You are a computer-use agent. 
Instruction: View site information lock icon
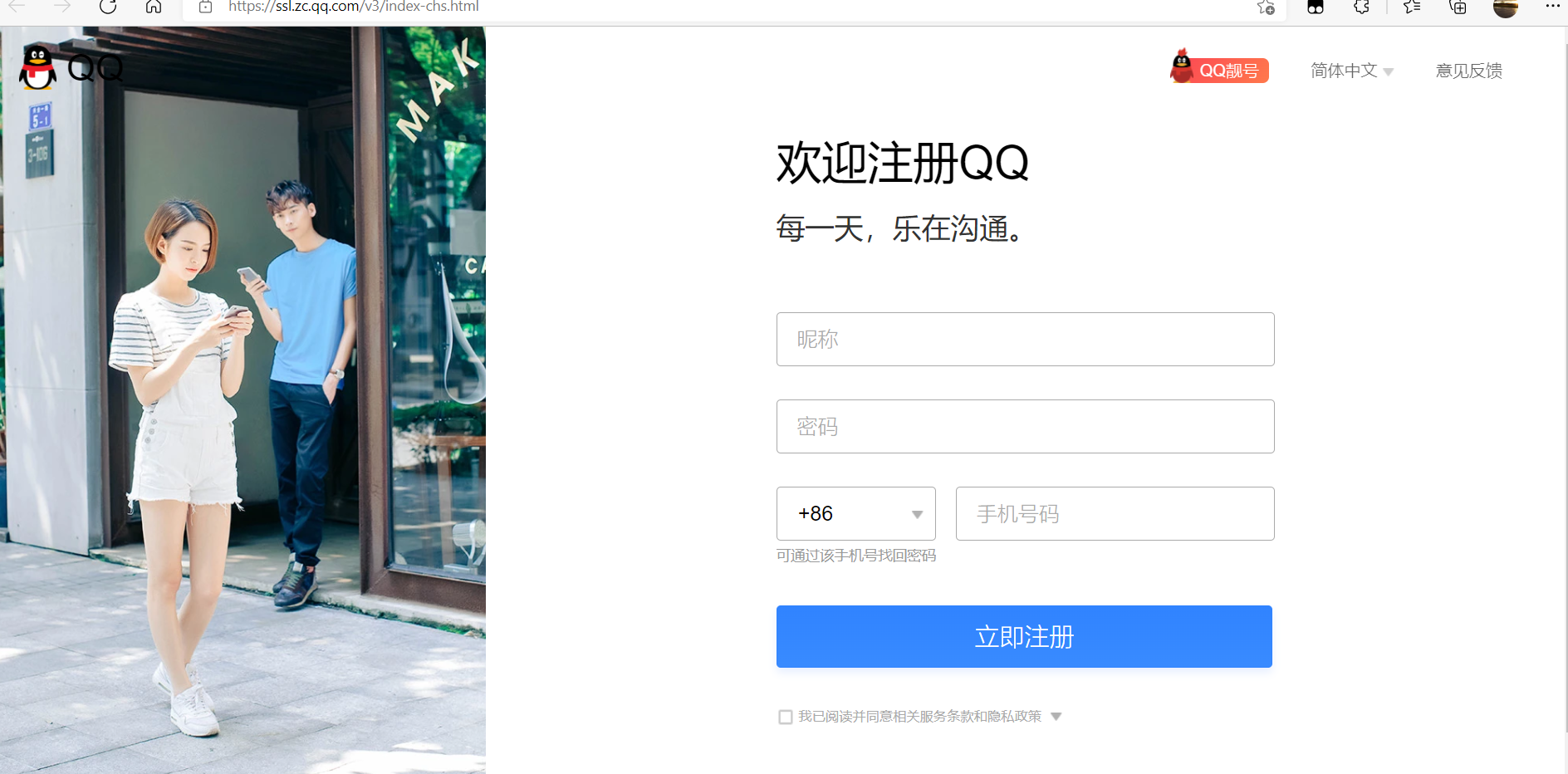point(206,7)
